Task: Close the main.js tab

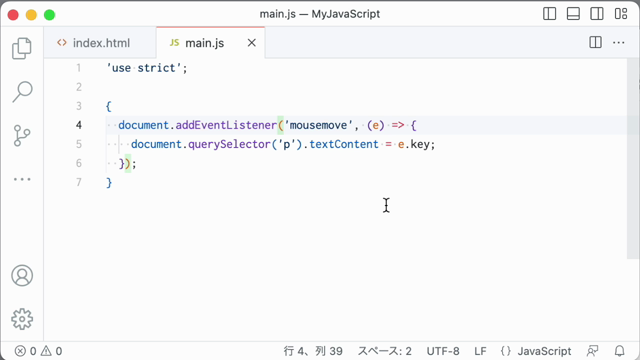Action: [252, 43]
